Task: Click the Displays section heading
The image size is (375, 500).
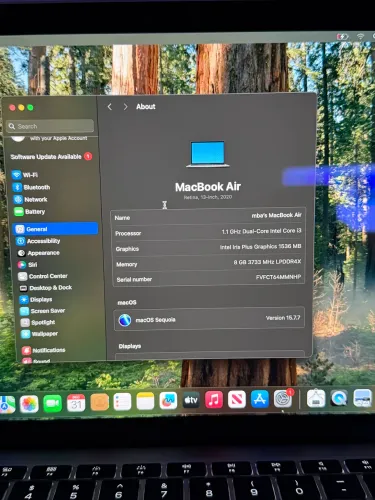Action: pos(130,346)
